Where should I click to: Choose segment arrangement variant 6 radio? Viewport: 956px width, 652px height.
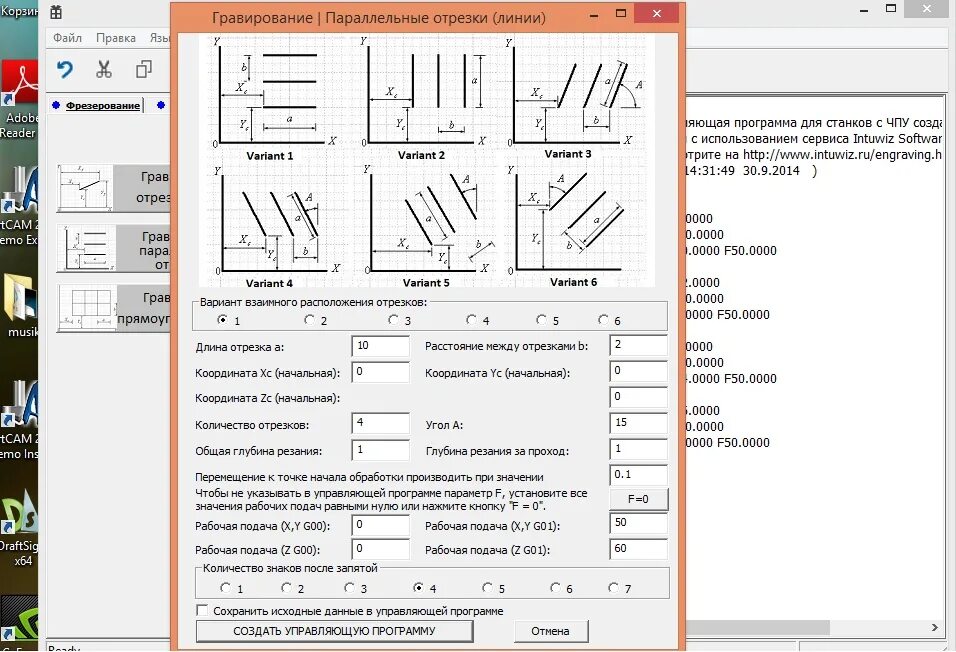click(x=603, y=320)
